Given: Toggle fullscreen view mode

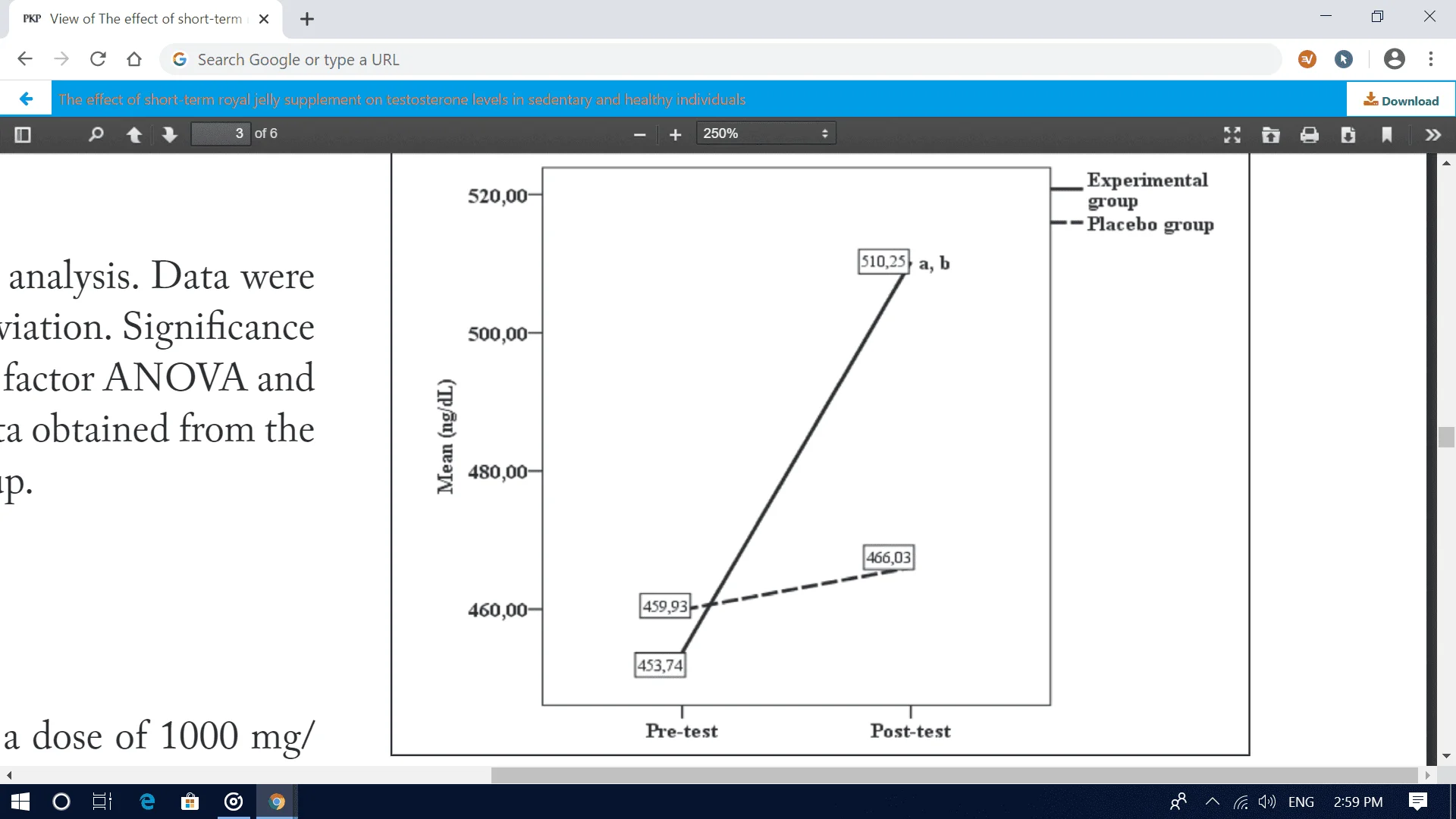Looking at the screenshot, I should 1232,134.
